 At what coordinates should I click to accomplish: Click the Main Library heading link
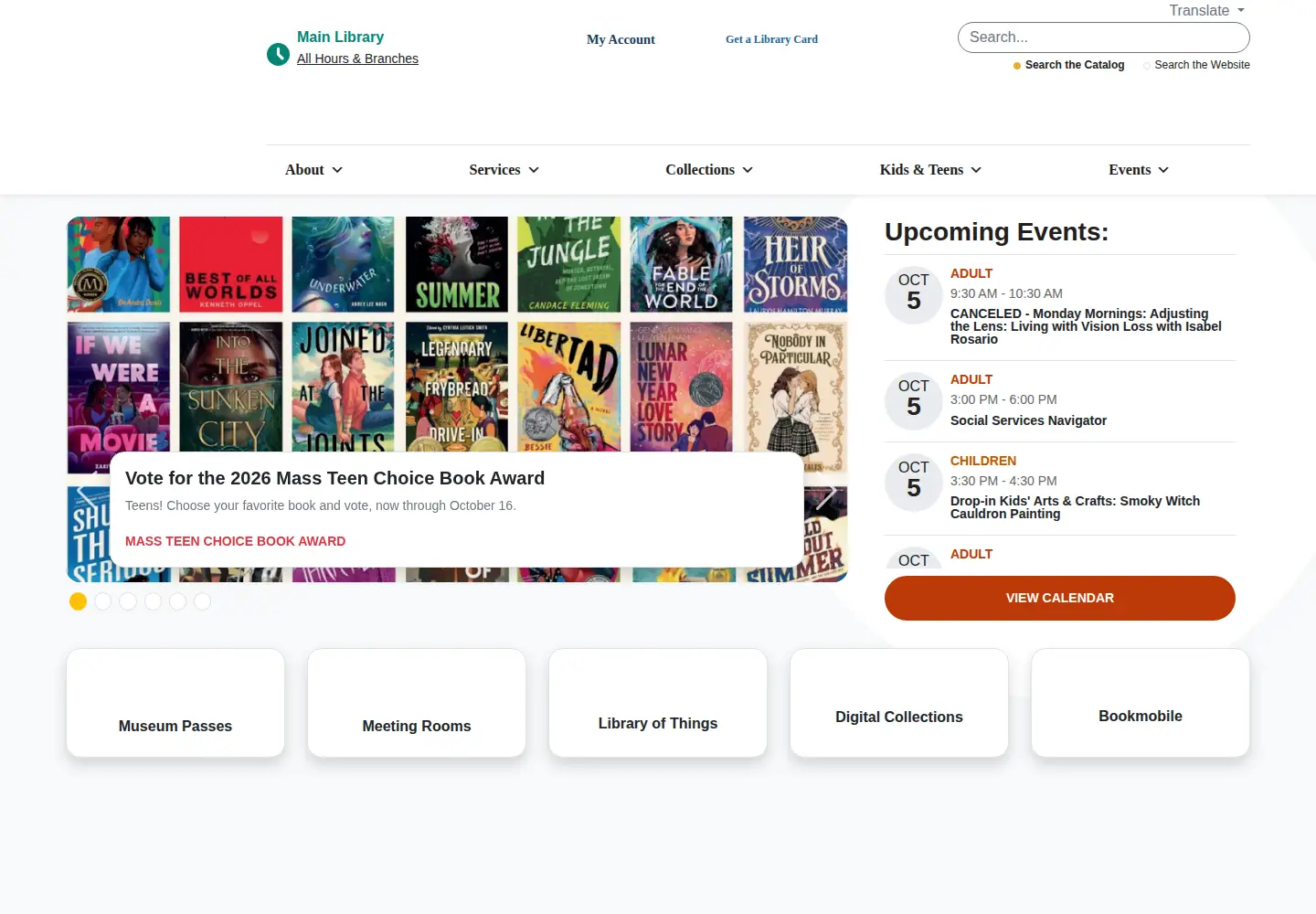coord(340,37)
